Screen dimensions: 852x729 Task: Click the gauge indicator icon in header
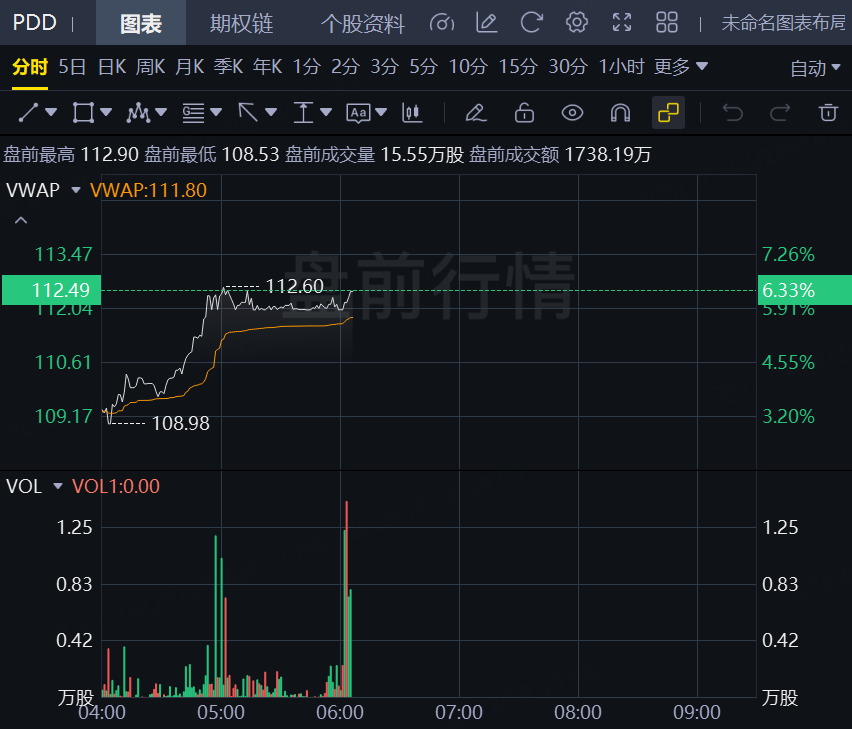442,23
